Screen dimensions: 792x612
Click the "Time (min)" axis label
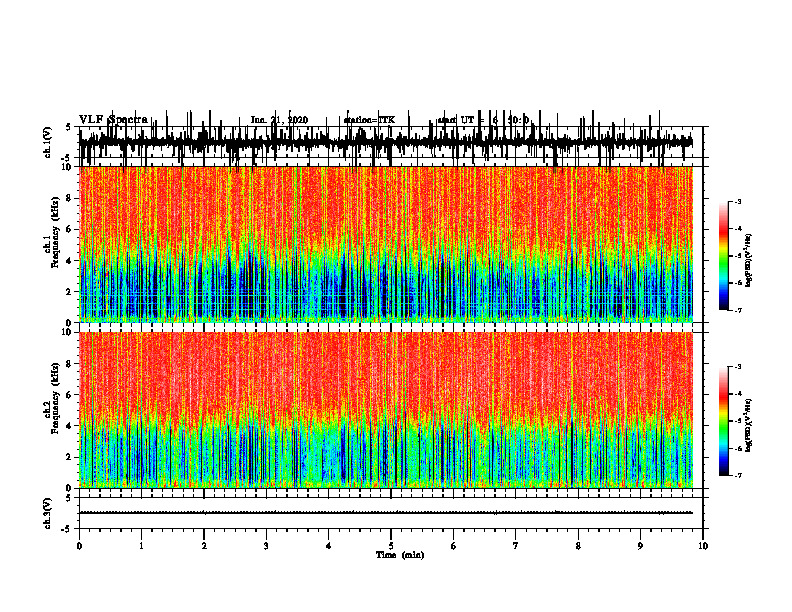tap(400, 555)
